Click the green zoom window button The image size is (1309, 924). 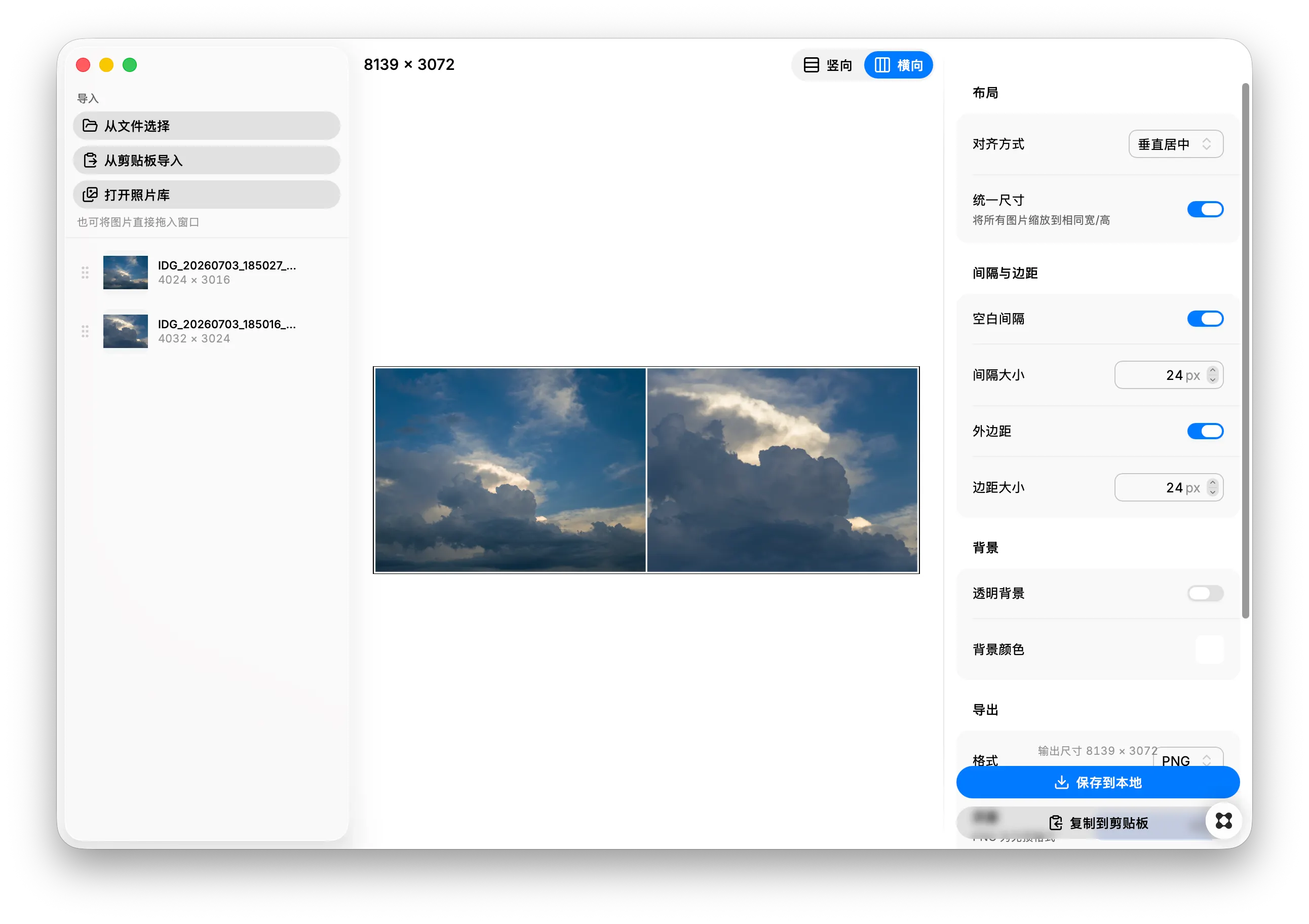[x=129, y=65]
